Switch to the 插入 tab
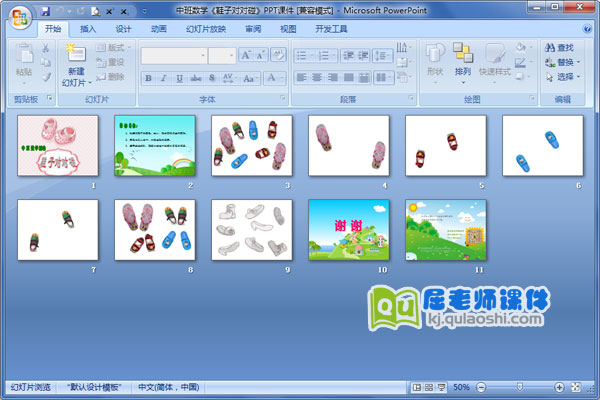Viewport: 600px width, 400px height. tap(88, 29)
